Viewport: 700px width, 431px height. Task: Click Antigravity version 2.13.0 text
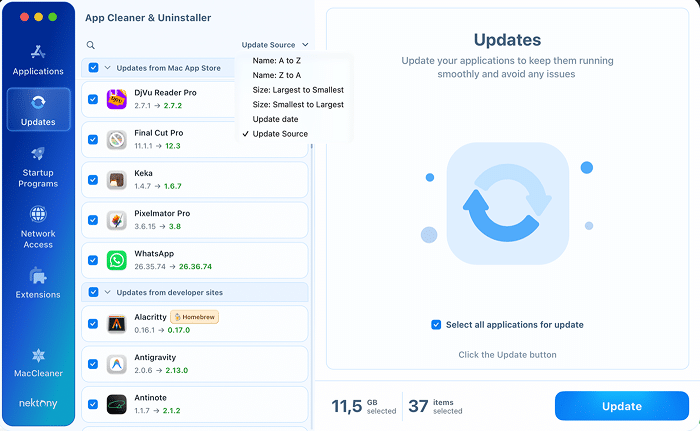[177, 370]
